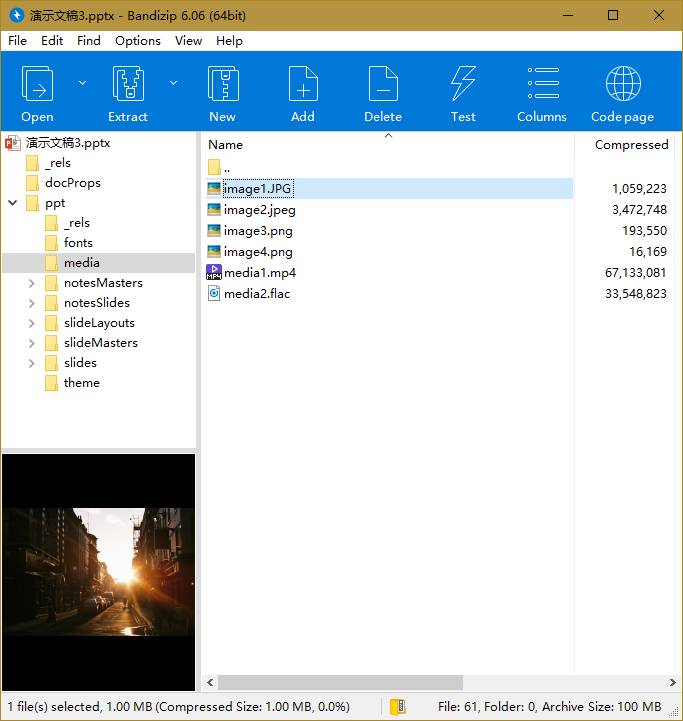Click the horizontal scrollbar in file list
683x721 pixels.
(x=338, y=682)
